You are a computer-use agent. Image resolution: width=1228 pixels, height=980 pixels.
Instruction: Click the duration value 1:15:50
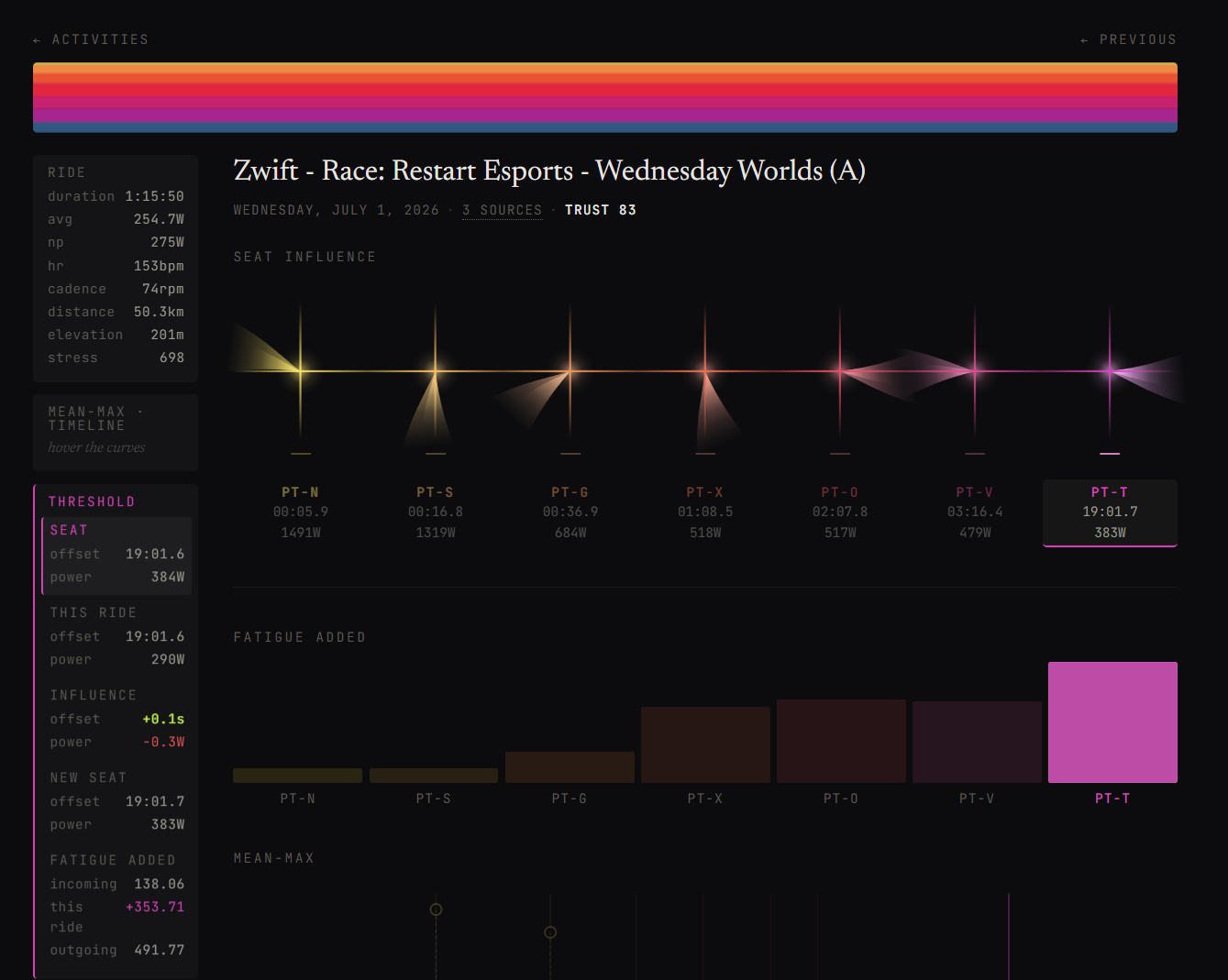tap(154, 196)
